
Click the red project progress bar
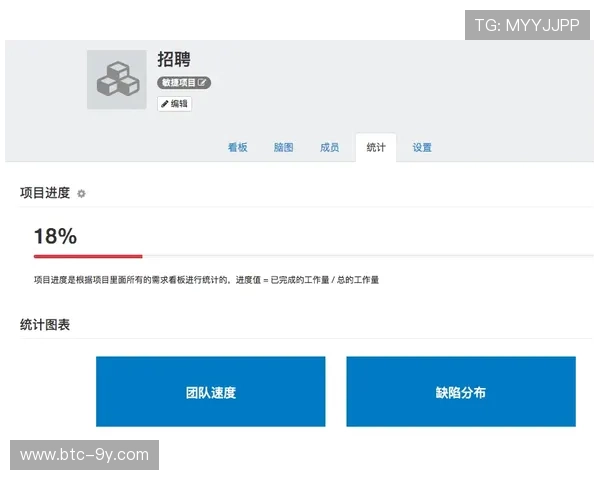pyautogui.click(x=88, y=256)
